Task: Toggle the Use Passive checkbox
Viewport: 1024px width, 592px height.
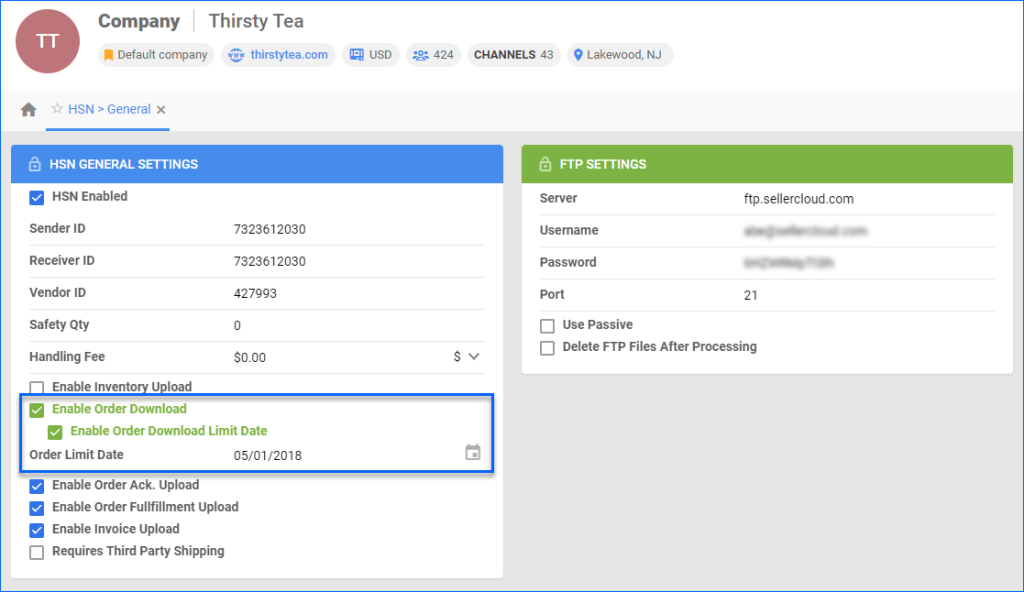Action: (x=547, y=325)
